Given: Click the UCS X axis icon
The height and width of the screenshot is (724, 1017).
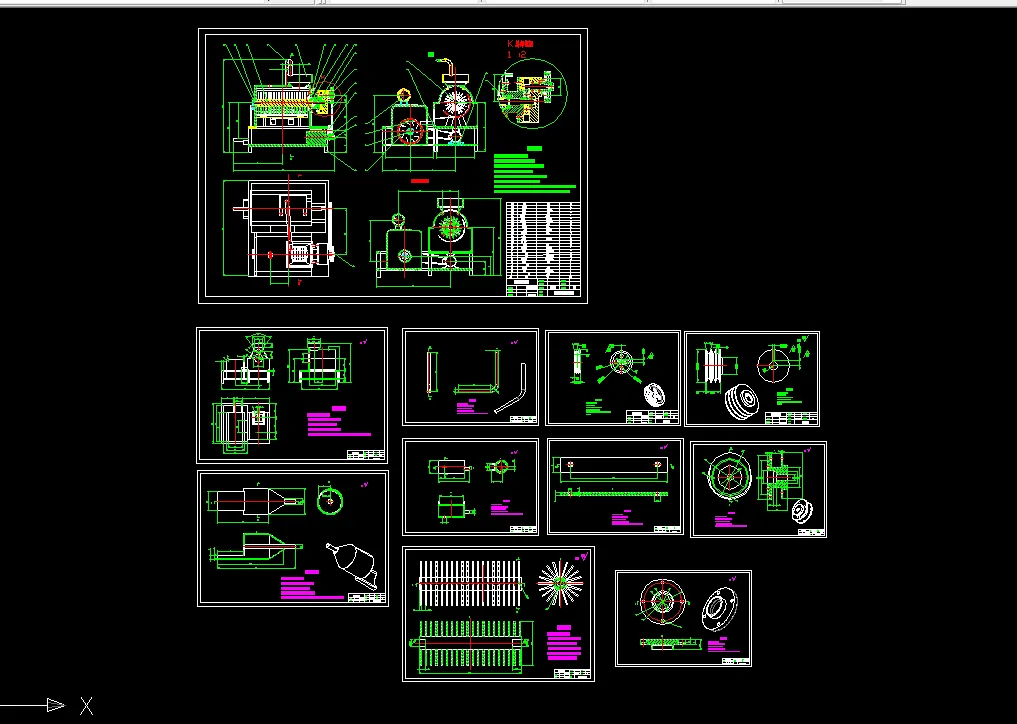Looking at the screenshot, I should pos(47,705).
